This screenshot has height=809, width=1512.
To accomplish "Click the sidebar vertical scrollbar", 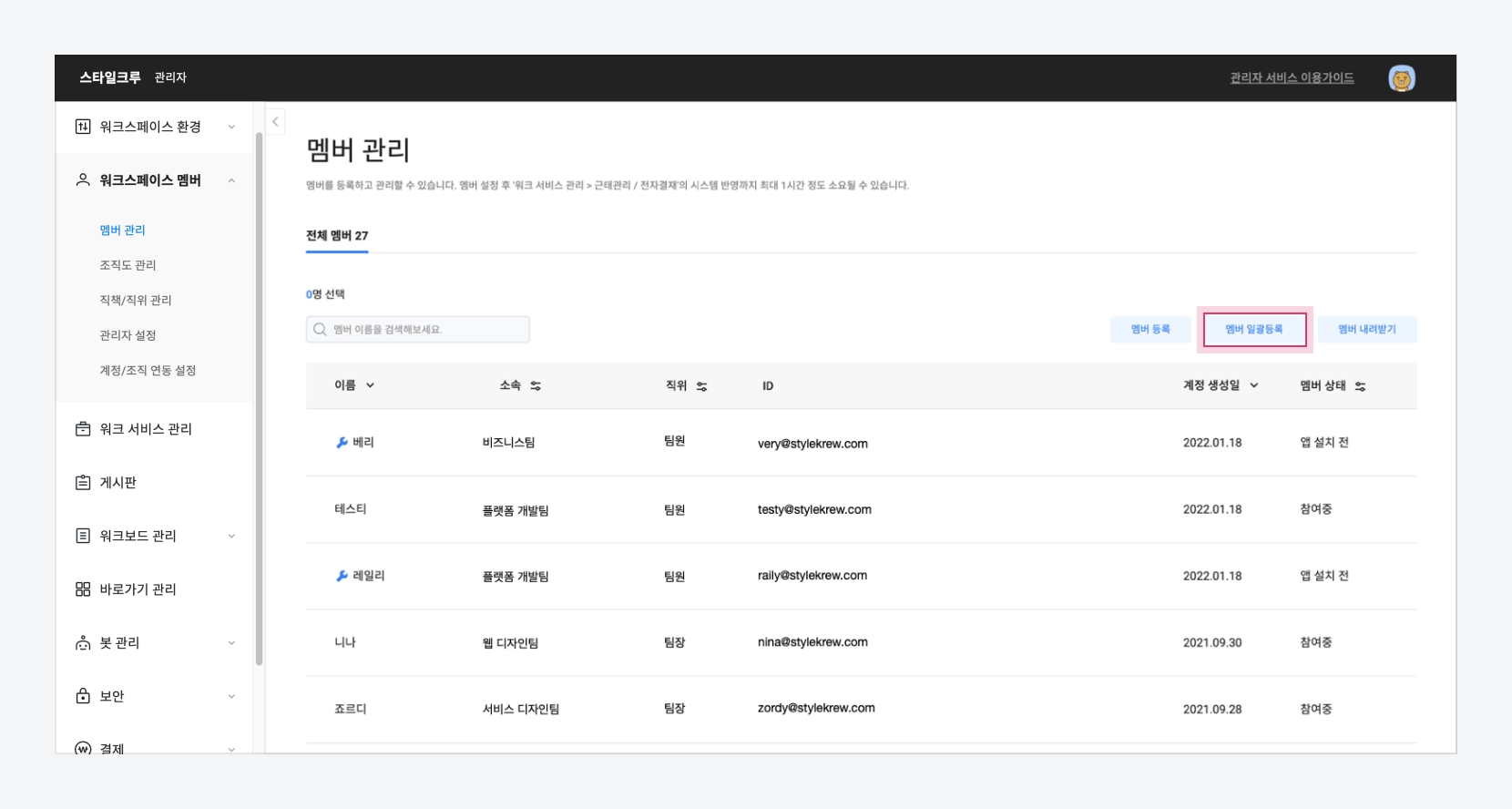I will tap(260, 401).
